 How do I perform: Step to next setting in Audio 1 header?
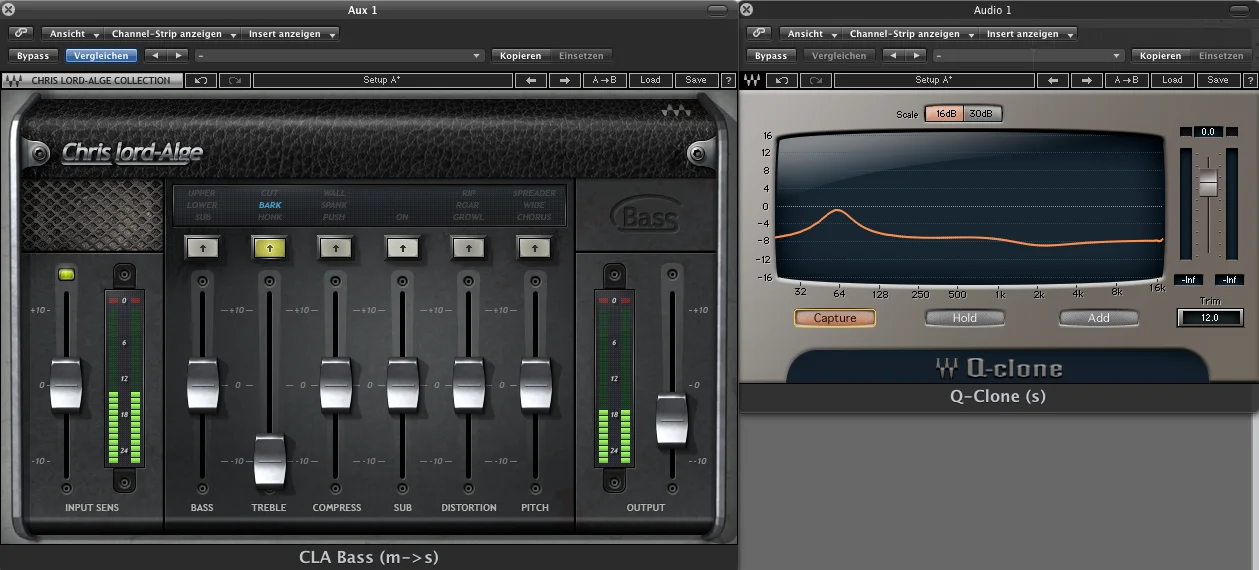click(915, 56)
